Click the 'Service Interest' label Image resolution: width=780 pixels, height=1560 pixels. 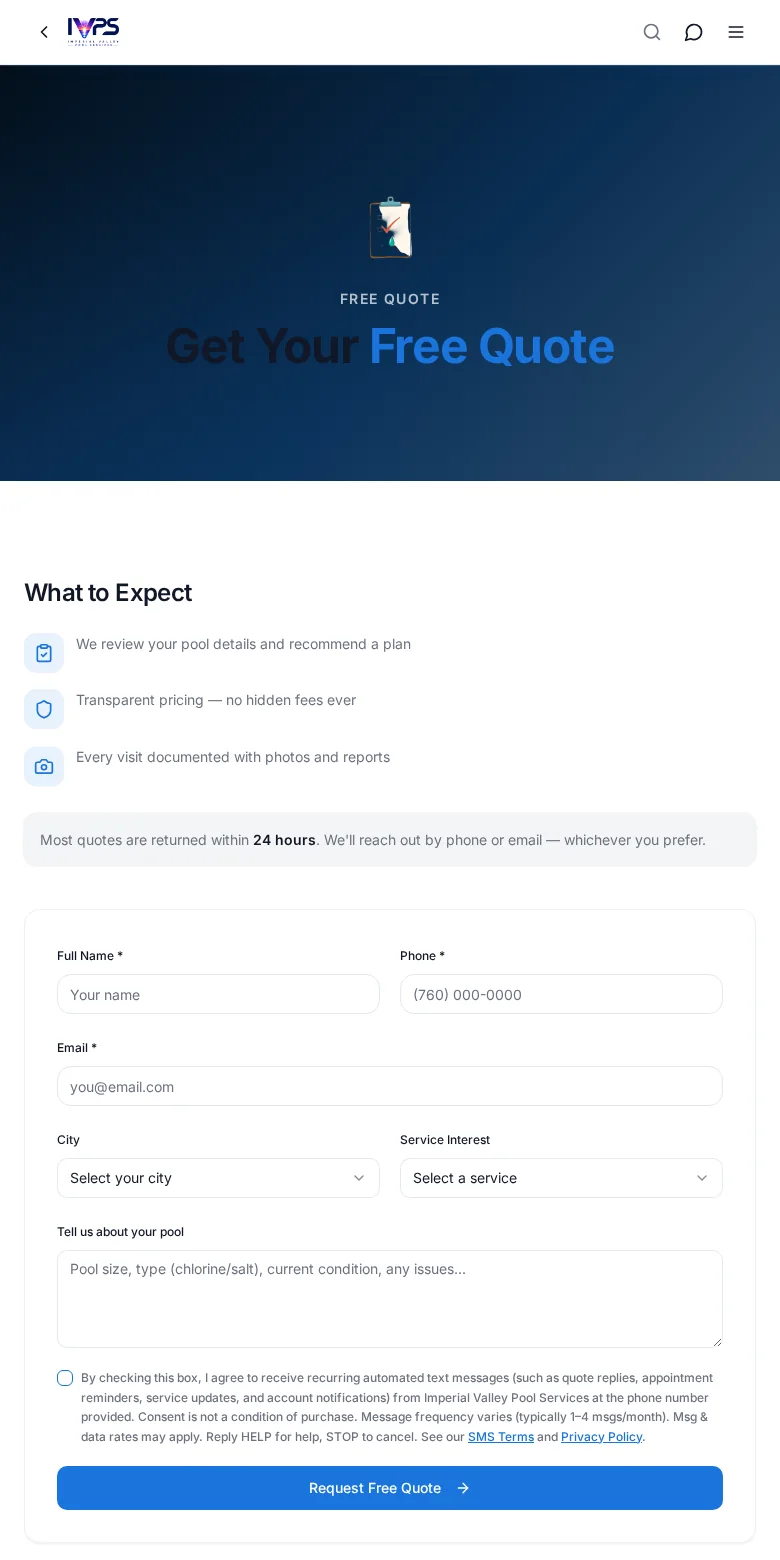pyautogui.click(x=445, y=1140)
